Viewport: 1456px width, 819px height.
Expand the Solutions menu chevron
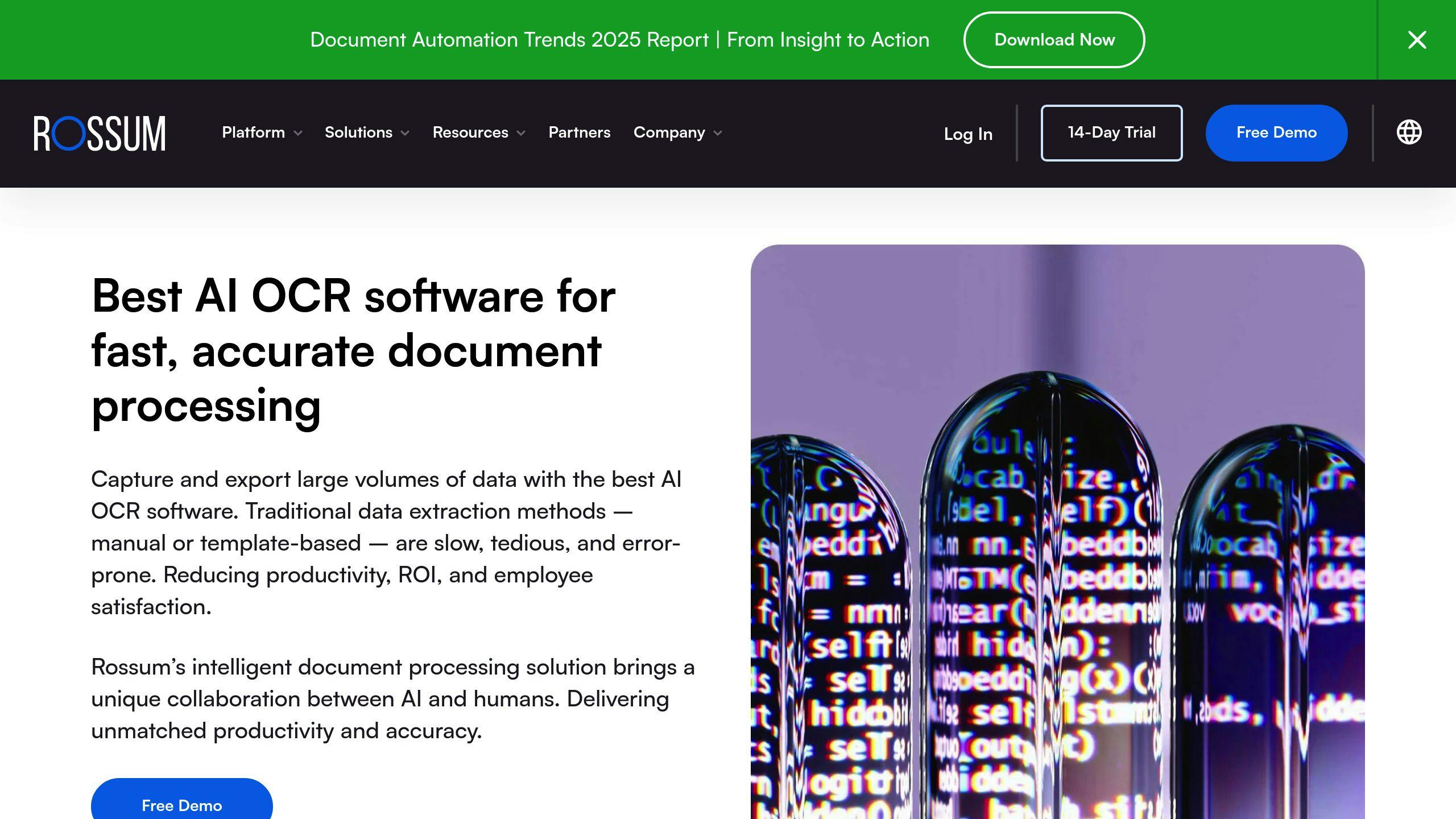[405, 133]
